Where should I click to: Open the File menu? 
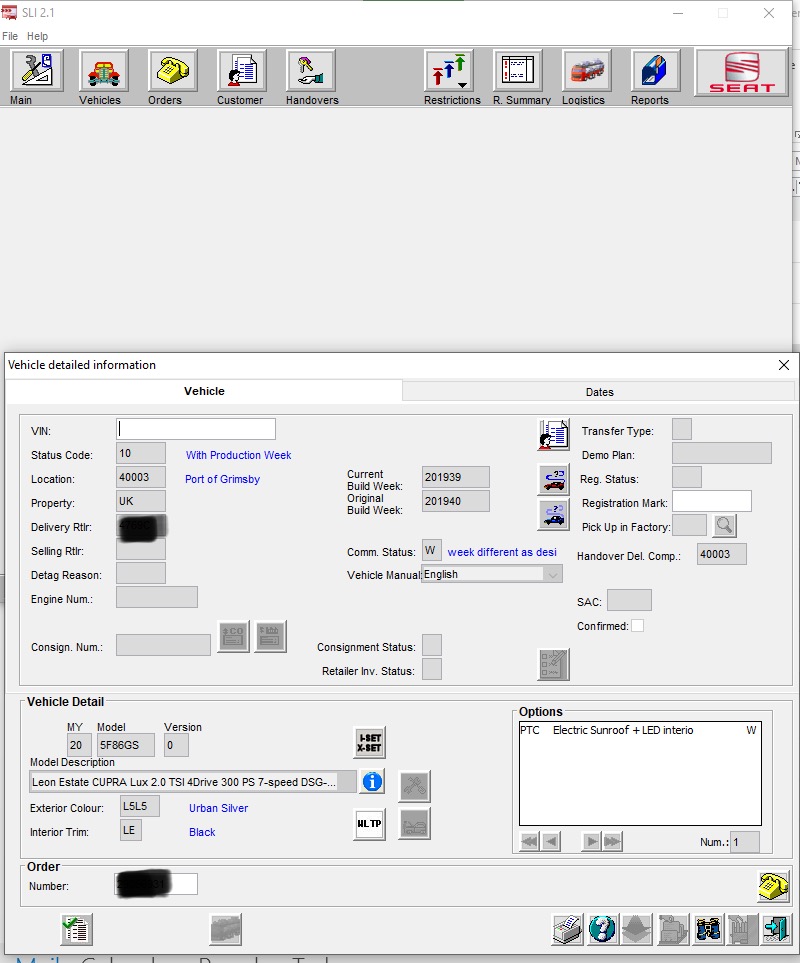(x=10, y=36)
